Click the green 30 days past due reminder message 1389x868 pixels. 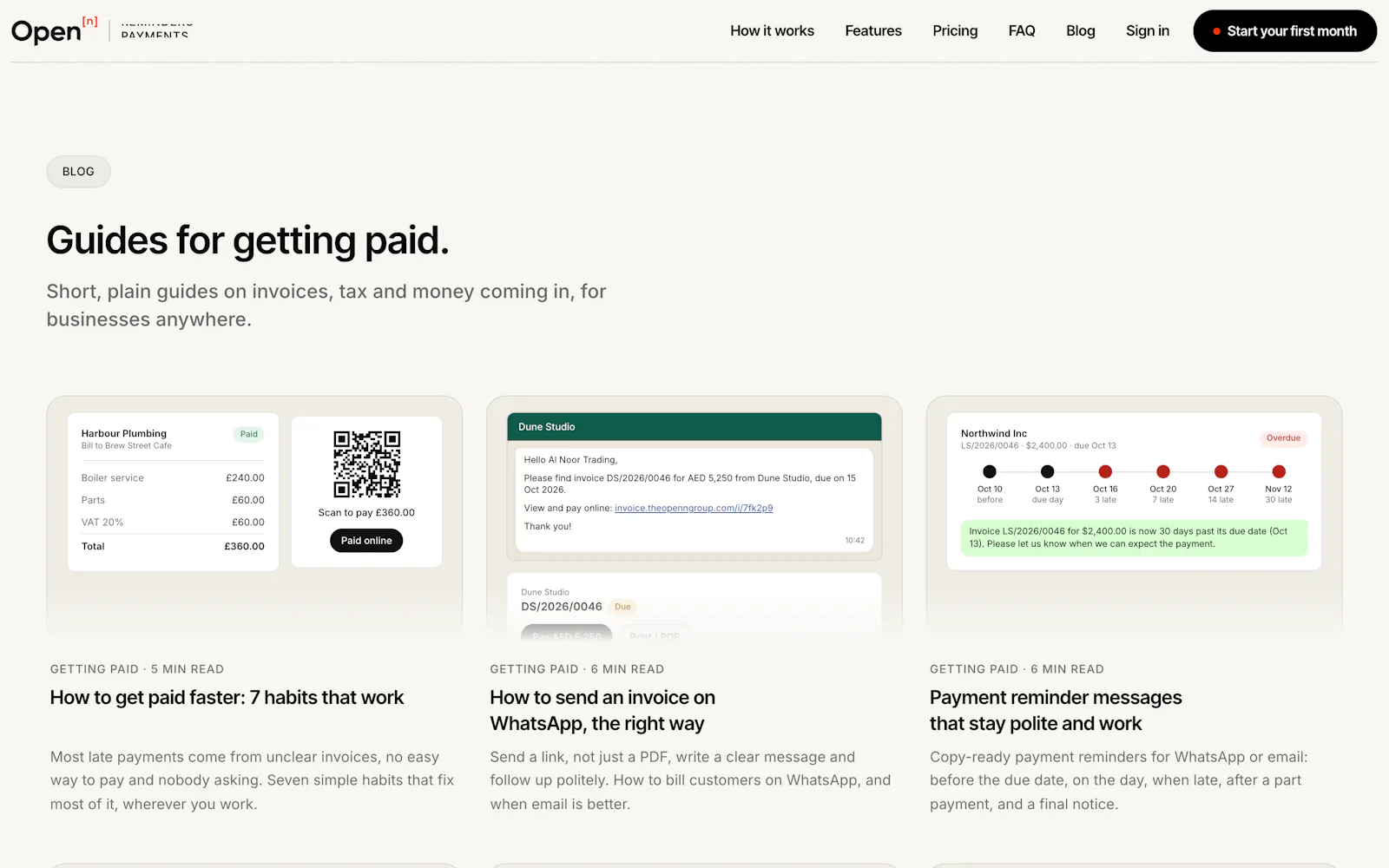click(1134, 538)
